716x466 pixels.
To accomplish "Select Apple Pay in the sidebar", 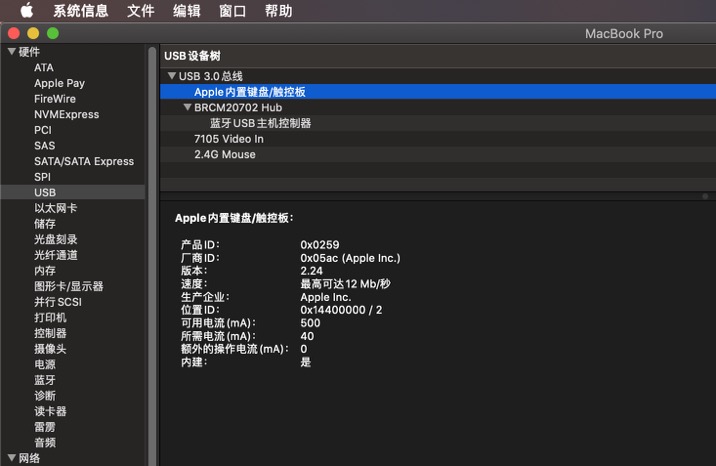I will pos(59,83).
